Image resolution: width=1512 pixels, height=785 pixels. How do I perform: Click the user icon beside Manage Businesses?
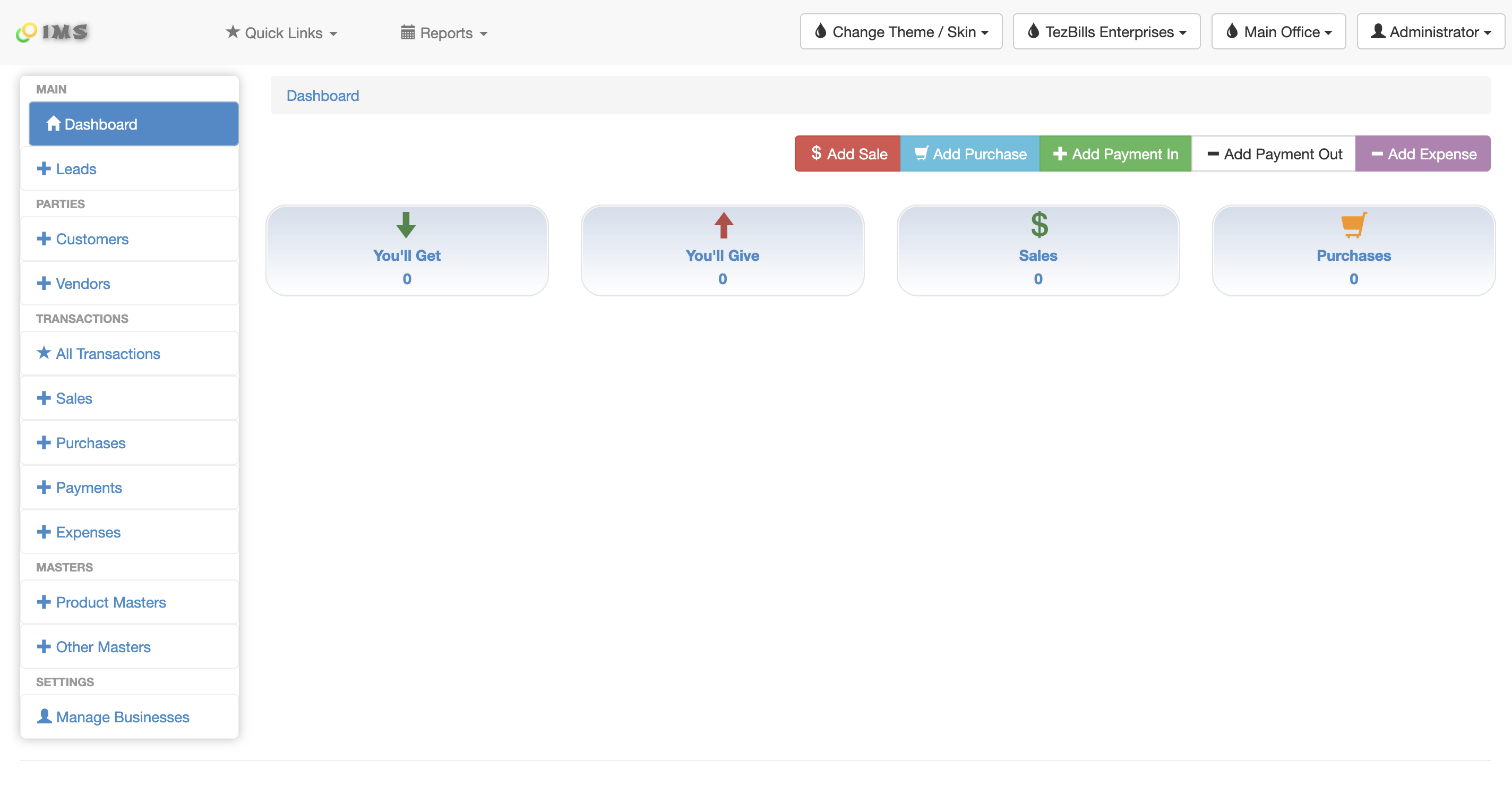point(44,716)
